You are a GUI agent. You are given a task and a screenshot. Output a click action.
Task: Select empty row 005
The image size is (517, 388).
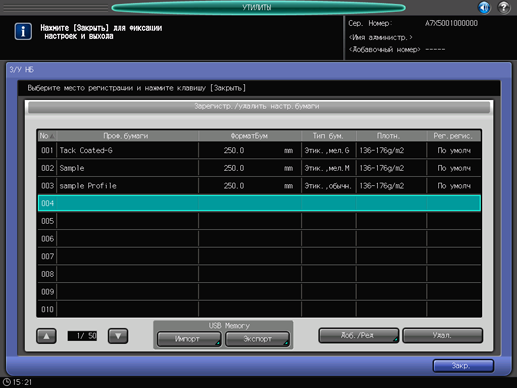pyautogui.click(x=259, y=221)
